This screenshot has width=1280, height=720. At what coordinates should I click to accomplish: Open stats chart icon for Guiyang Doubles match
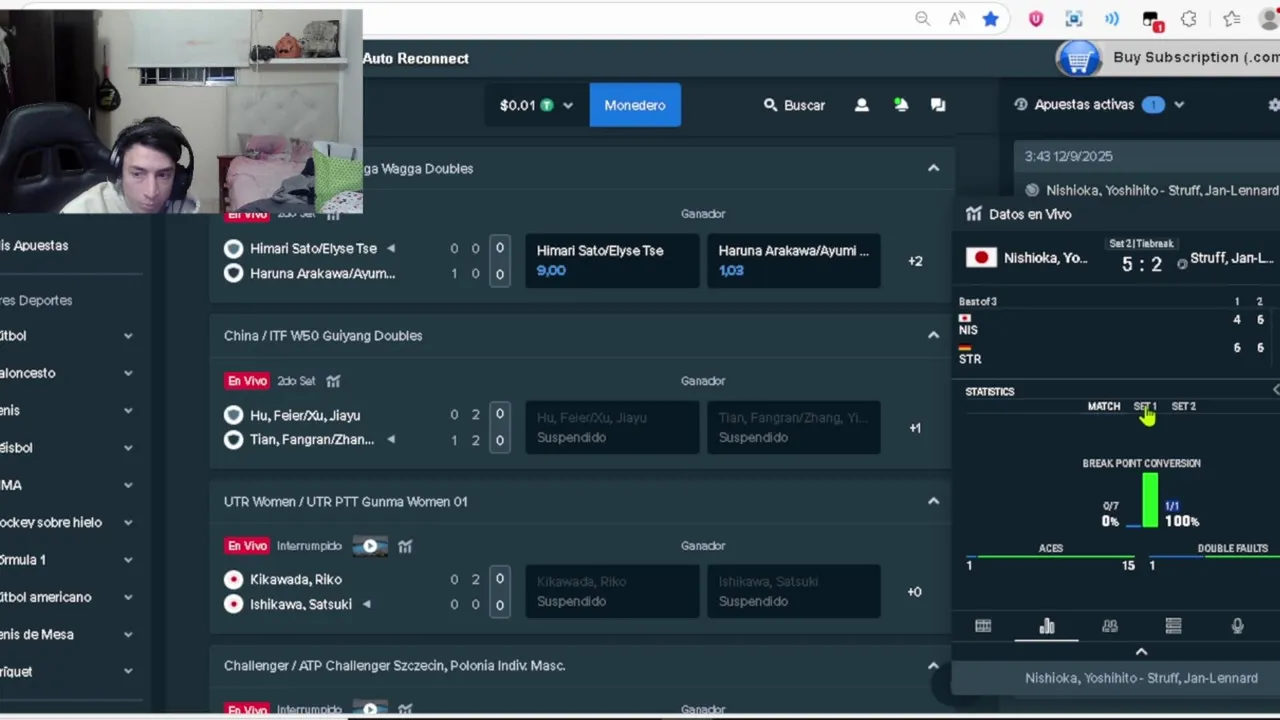click(x=333, y=381)
